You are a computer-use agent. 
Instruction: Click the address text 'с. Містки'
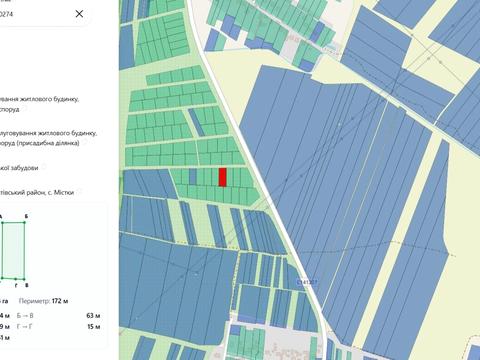61,193
